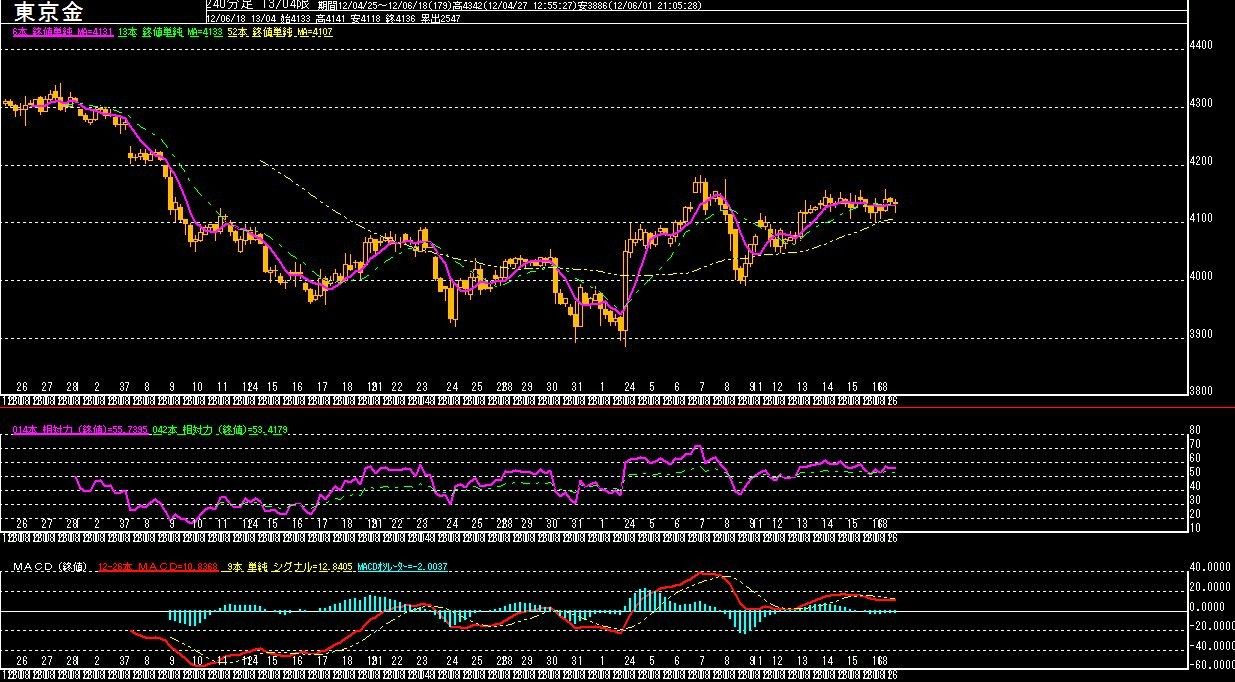Select the 12-26本 MACD=10.8368 red legend
Viewport: 1235px width, 682px height.
click(x=159, y=567)
